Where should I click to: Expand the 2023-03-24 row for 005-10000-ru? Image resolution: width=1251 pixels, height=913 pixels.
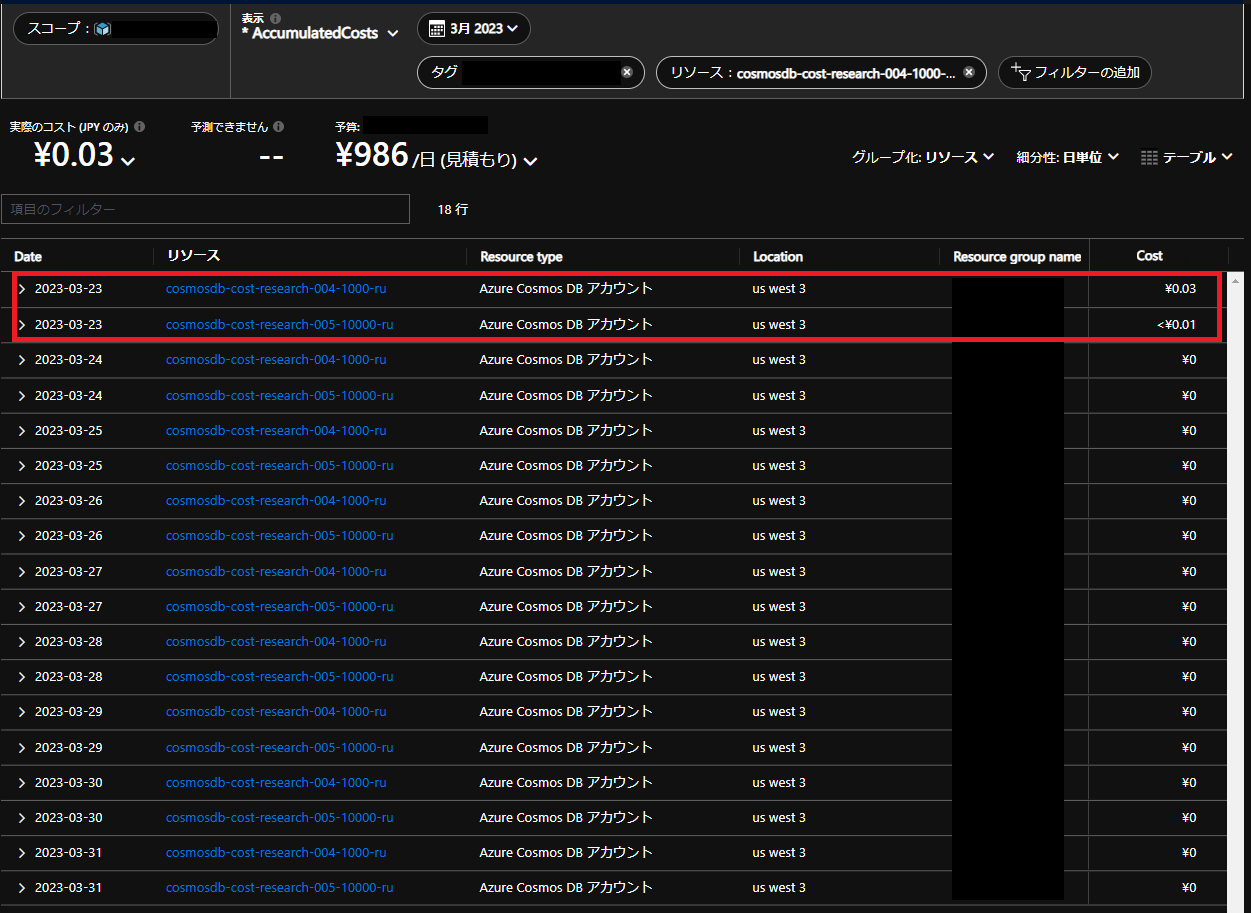click(x=22, y=396)
